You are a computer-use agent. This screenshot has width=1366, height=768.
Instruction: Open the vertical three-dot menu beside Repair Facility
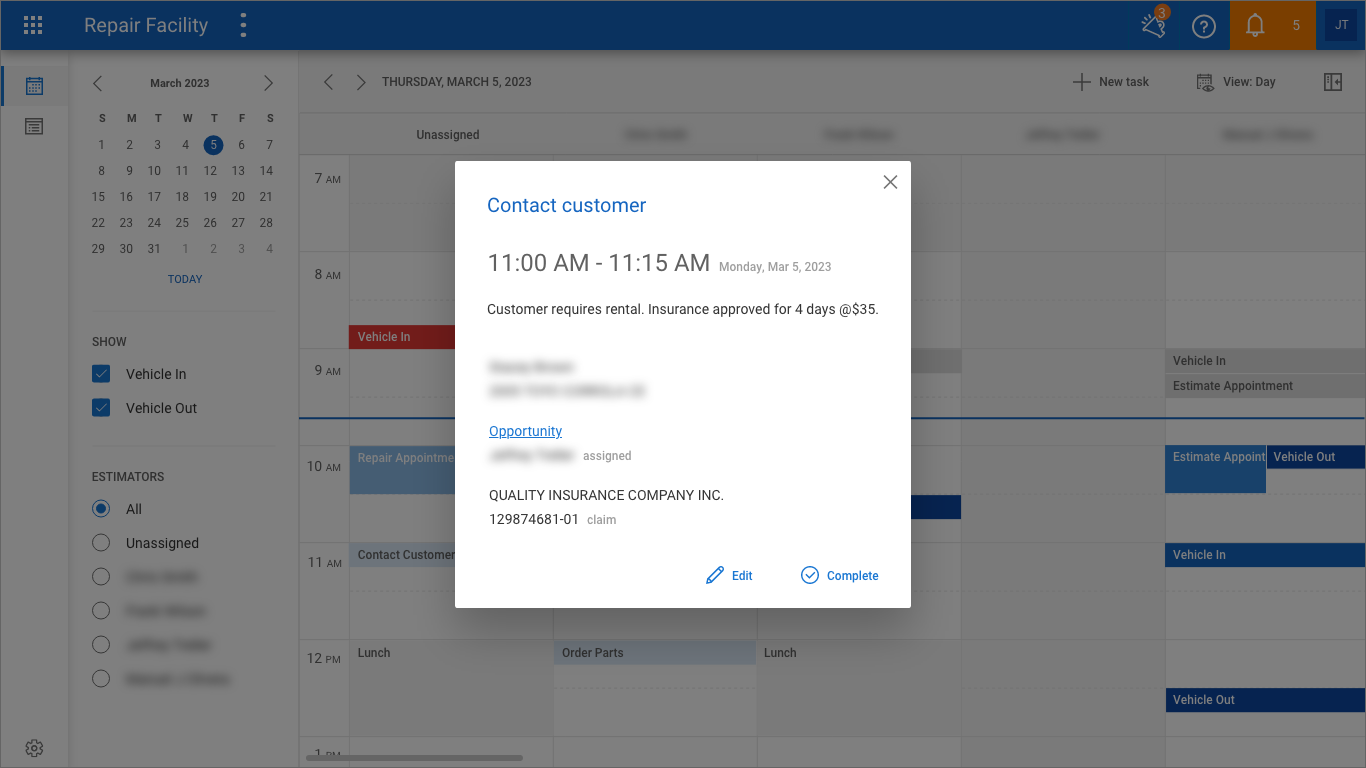(x=243, y=26)
